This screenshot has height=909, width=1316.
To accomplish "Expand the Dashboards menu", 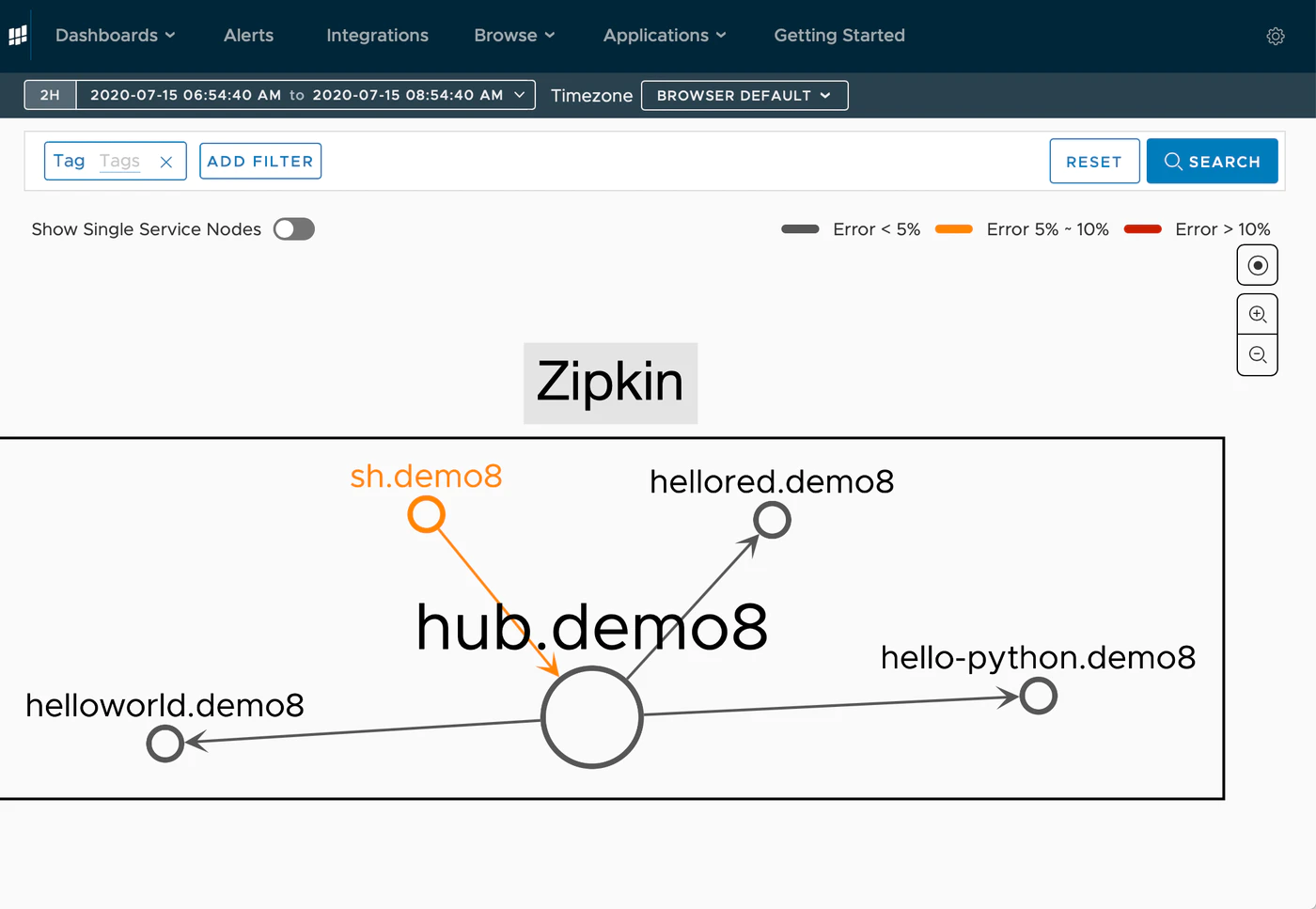I will pyautogui.click(x=115, y=36).
